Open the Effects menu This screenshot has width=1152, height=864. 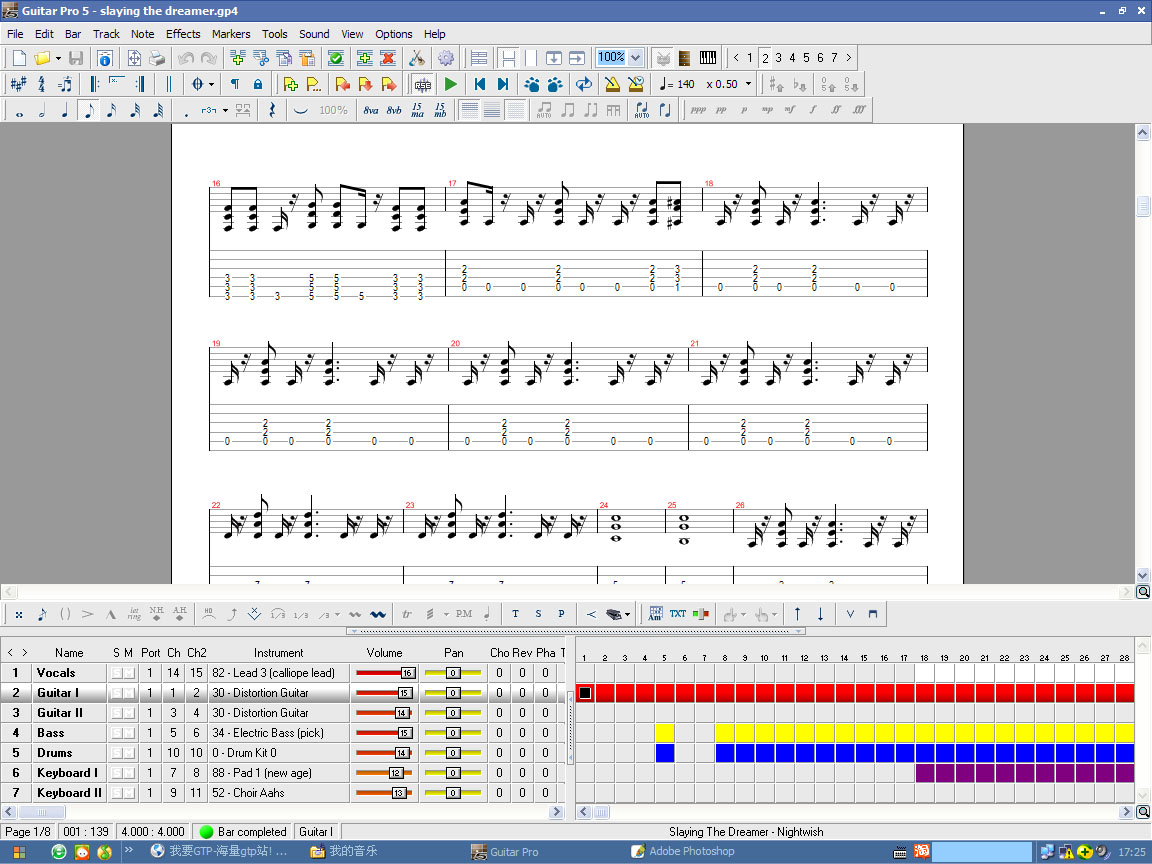tap(183, 34)
